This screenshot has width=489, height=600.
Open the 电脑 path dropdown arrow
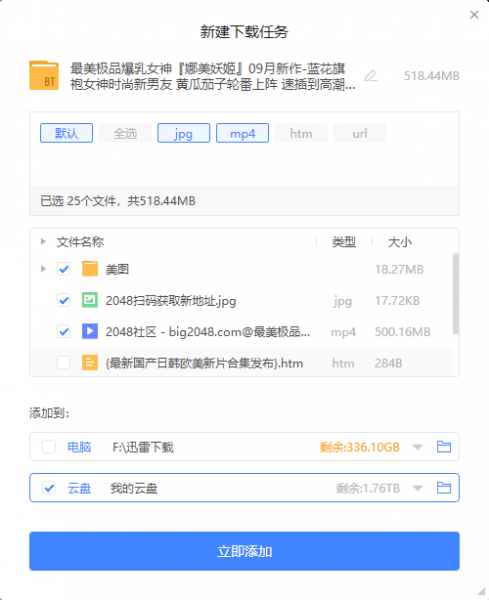pos(417,447)
